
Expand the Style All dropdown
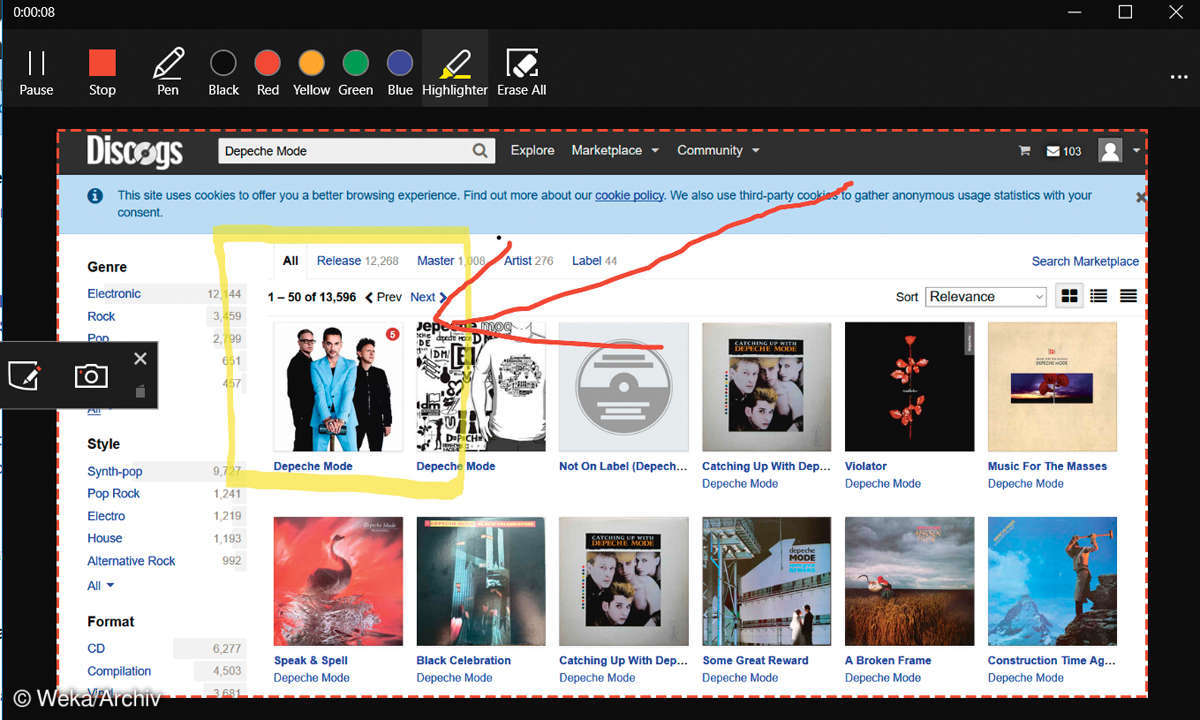coord(100,585)
